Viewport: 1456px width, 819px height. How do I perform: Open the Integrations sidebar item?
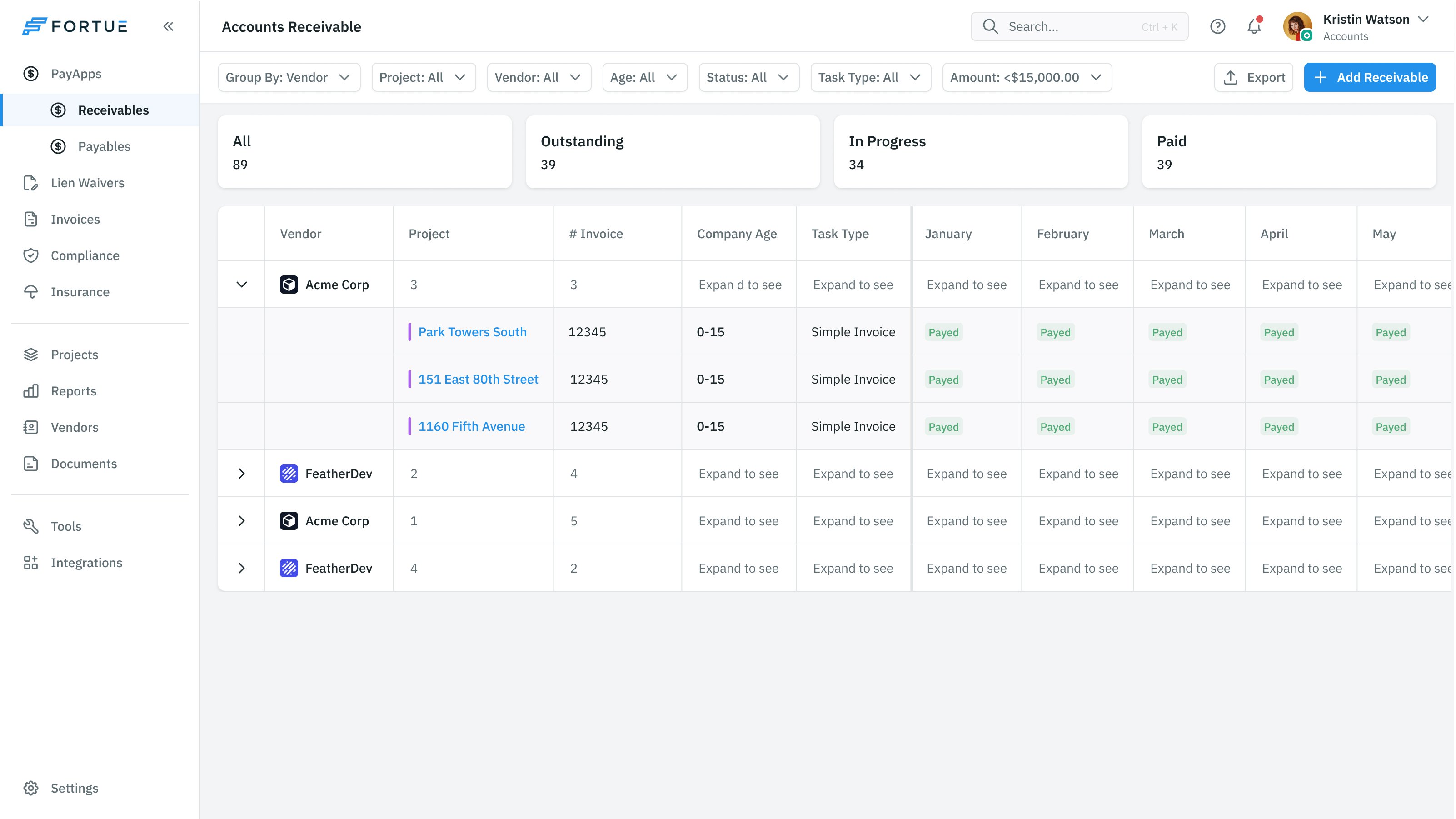point(86,562)
